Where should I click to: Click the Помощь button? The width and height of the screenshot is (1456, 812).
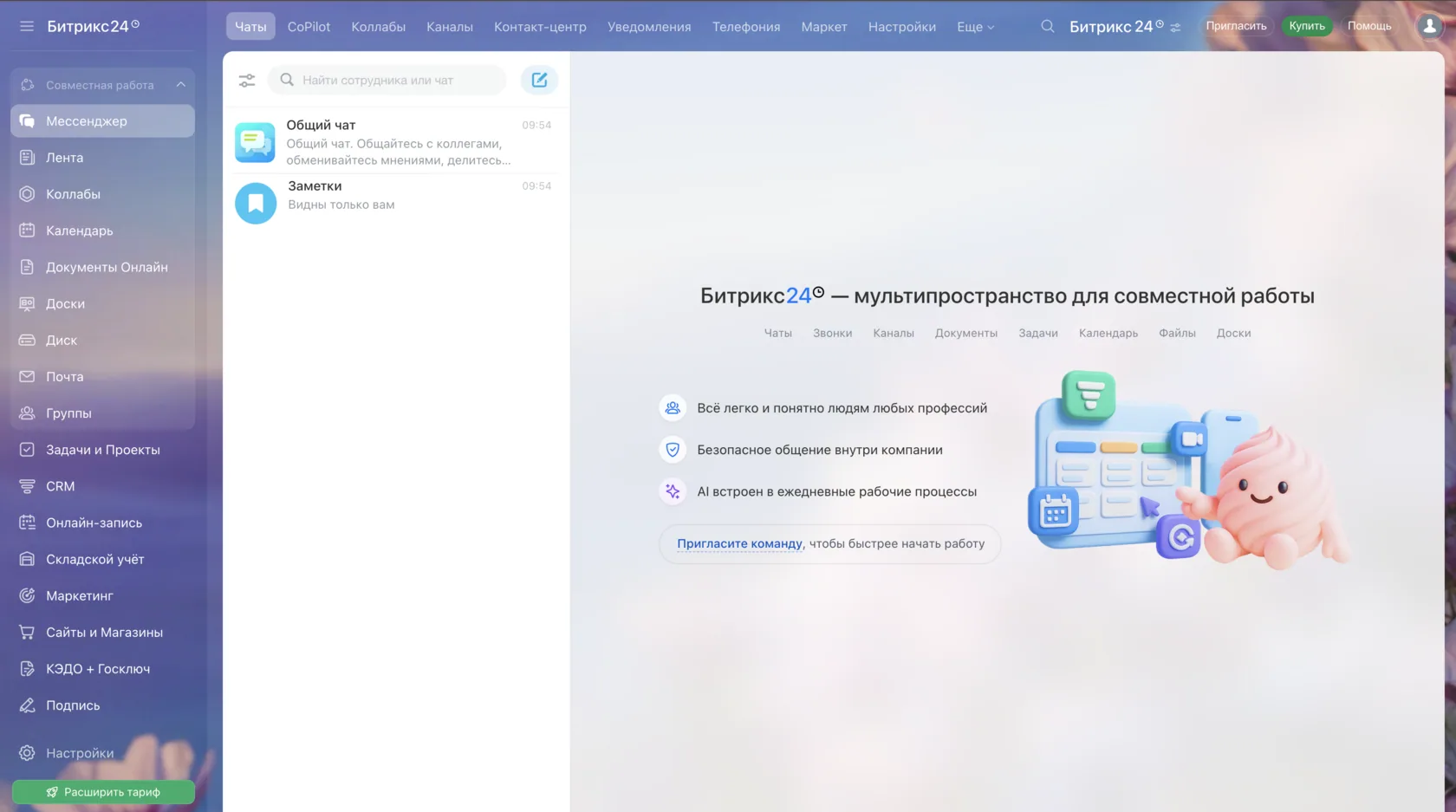[1369, 26]
